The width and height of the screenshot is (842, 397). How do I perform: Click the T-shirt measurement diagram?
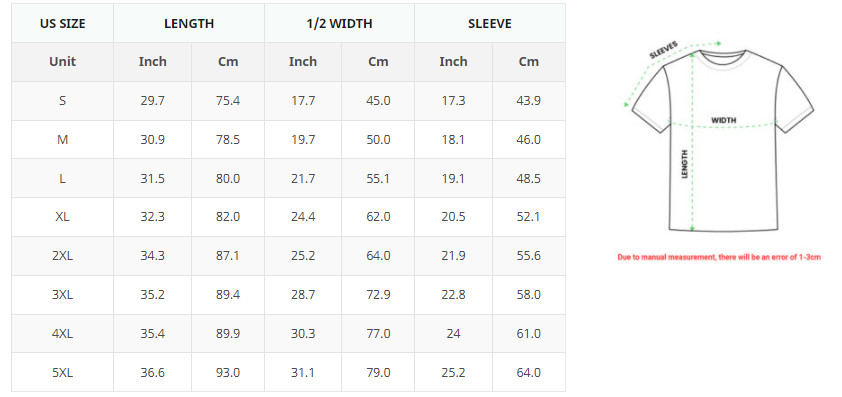tap(719, 136)
